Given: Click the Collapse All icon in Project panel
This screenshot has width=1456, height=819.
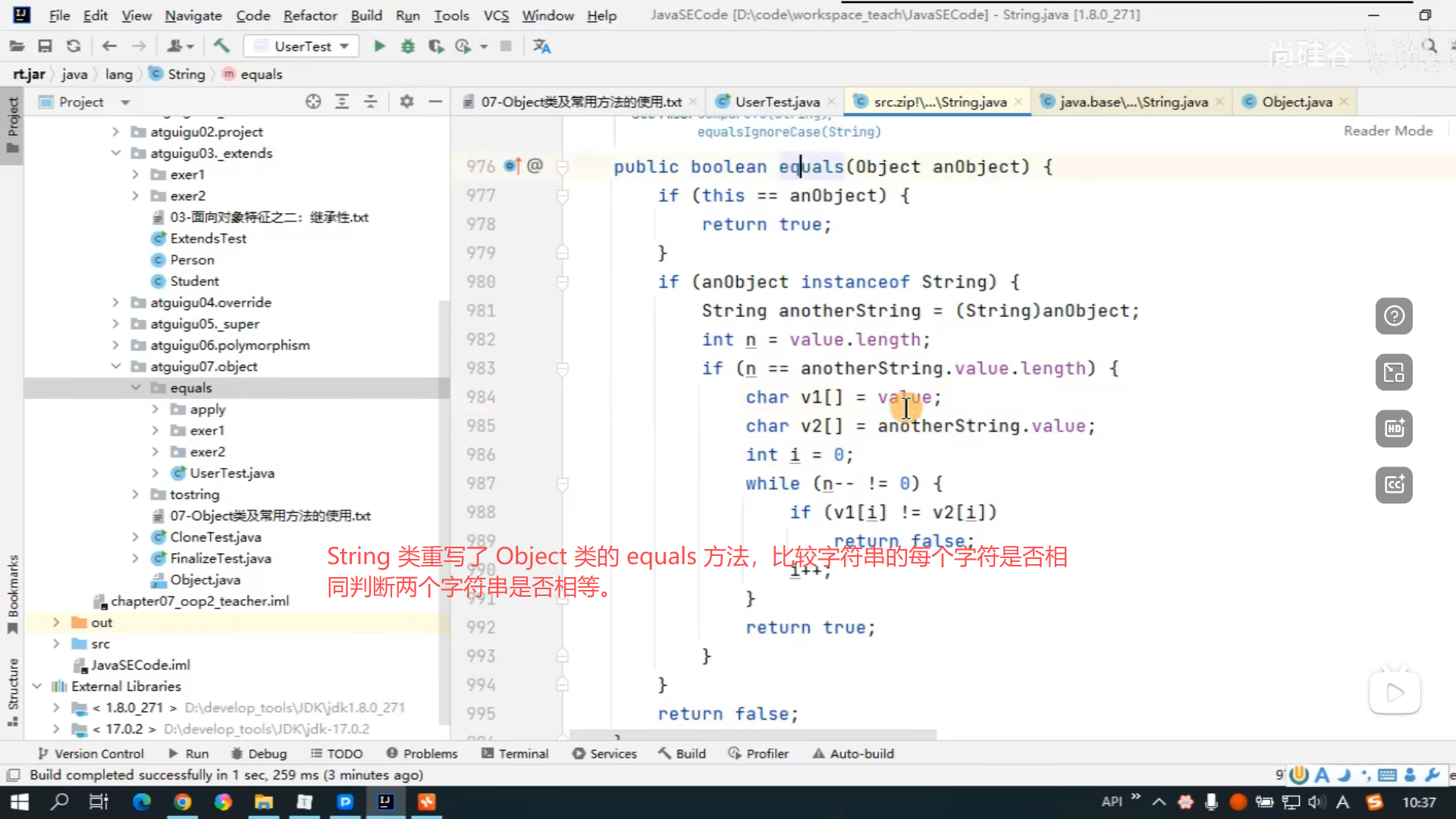Looking at the screenshot, I should coord(371,102).
